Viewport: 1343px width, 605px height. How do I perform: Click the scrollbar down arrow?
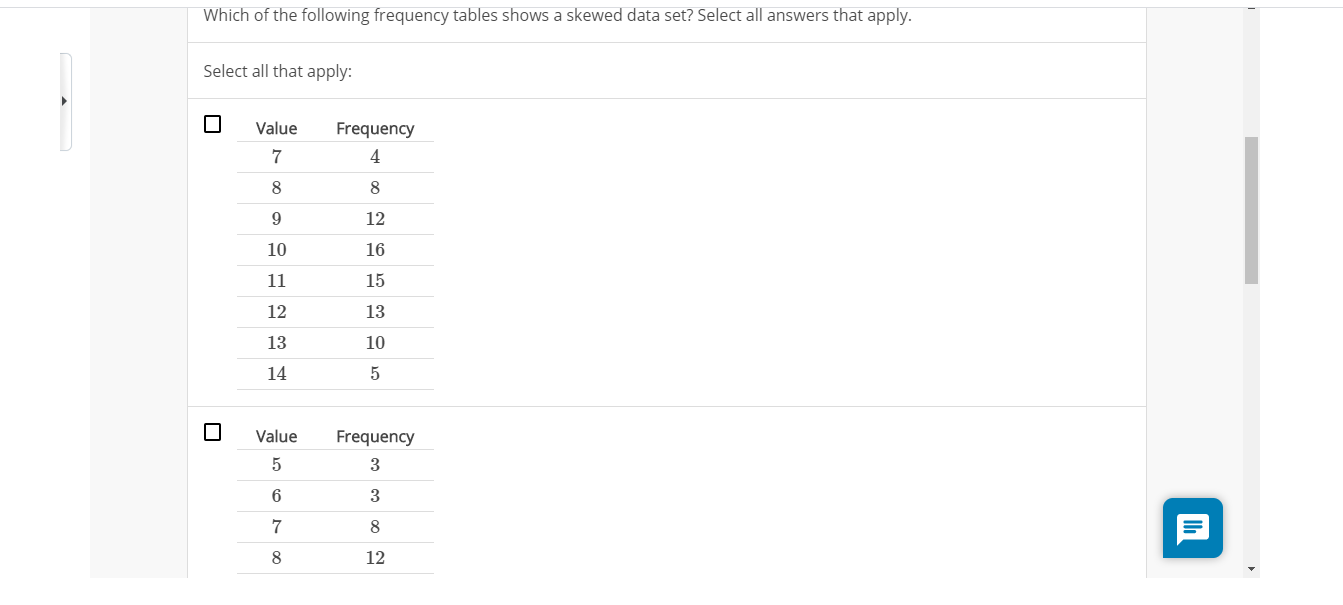tap(1251, 569)
